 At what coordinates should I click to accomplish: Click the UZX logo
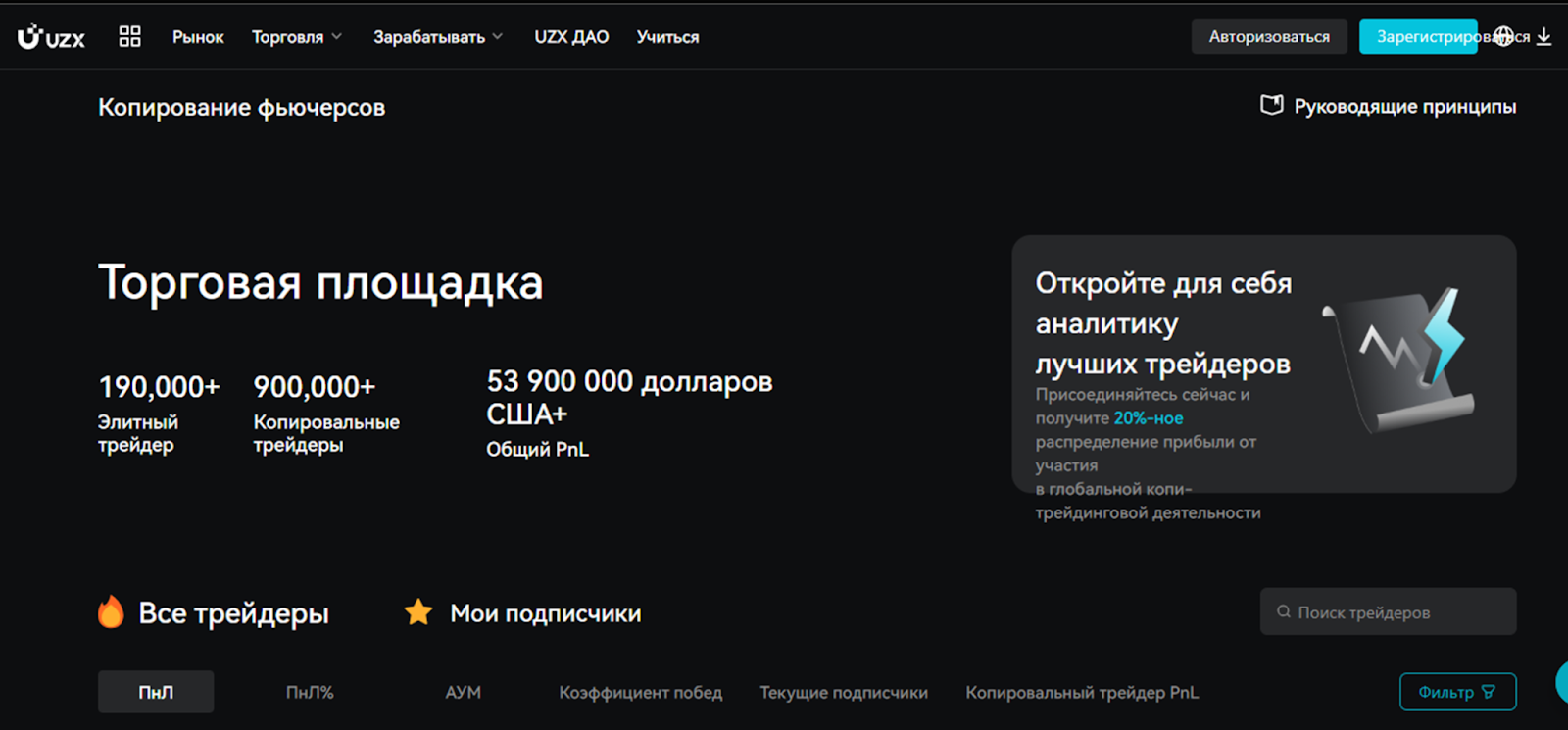click(x=51, y=37)
